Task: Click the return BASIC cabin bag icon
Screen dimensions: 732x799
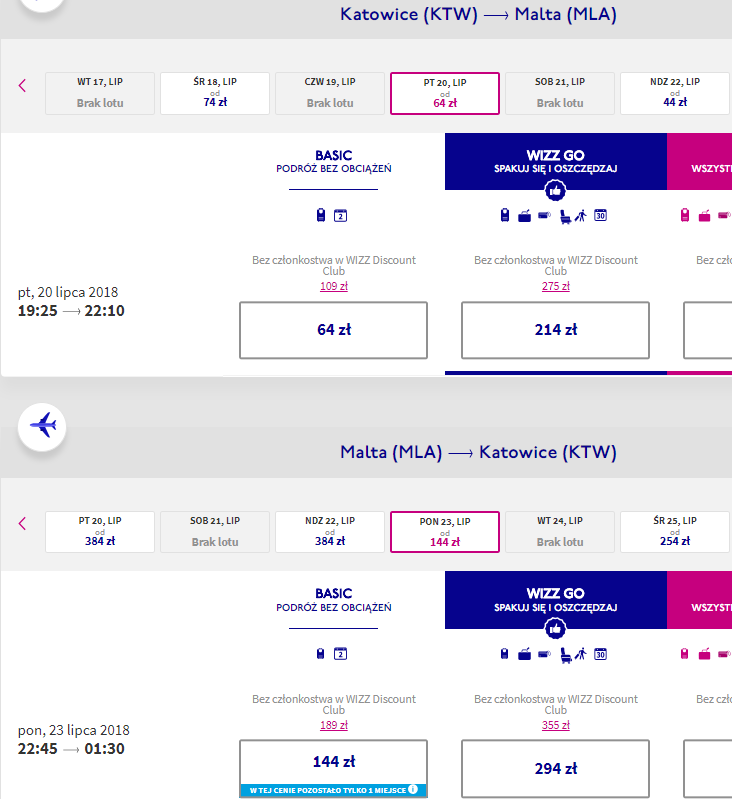Action: point(320,654)
